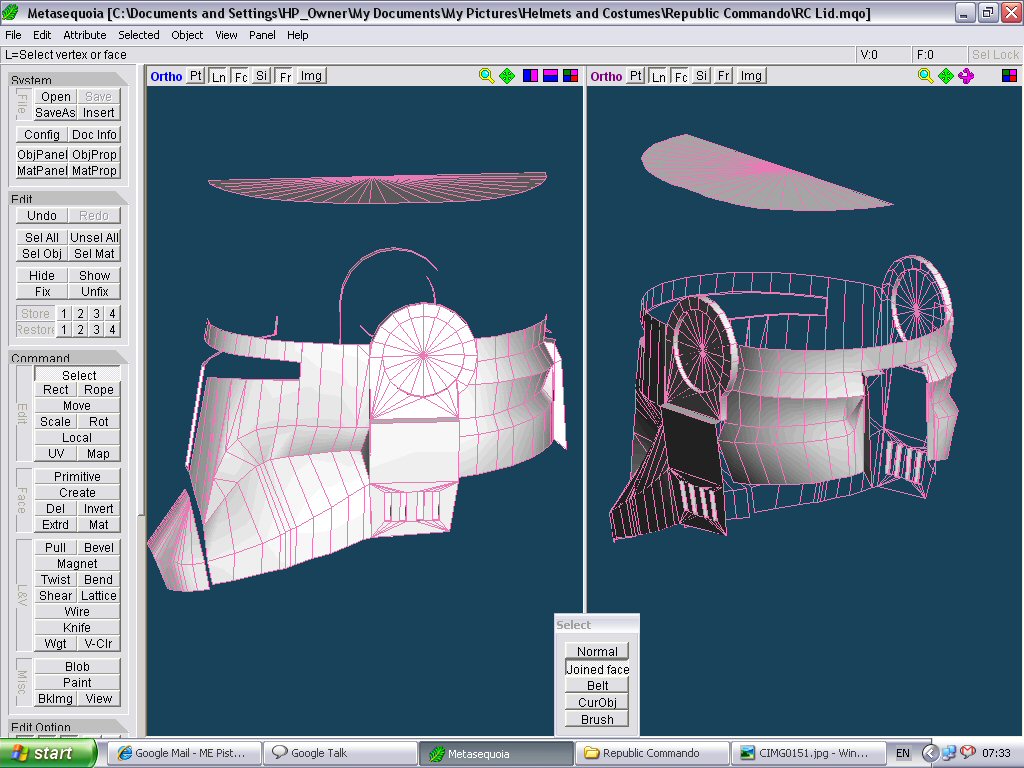Image resolution: width=1024 pixels, height=768 pixels.
Task: Open the View menu in the menu bar
Action: 226,35
